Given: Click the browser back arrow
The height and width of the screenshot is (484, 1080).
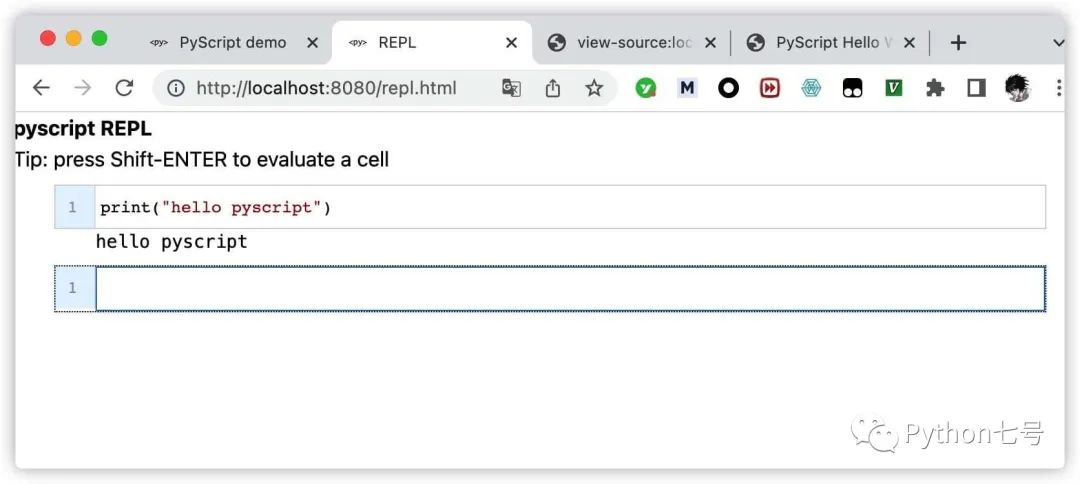Looking at the screenshot, I should click(41, 88).
